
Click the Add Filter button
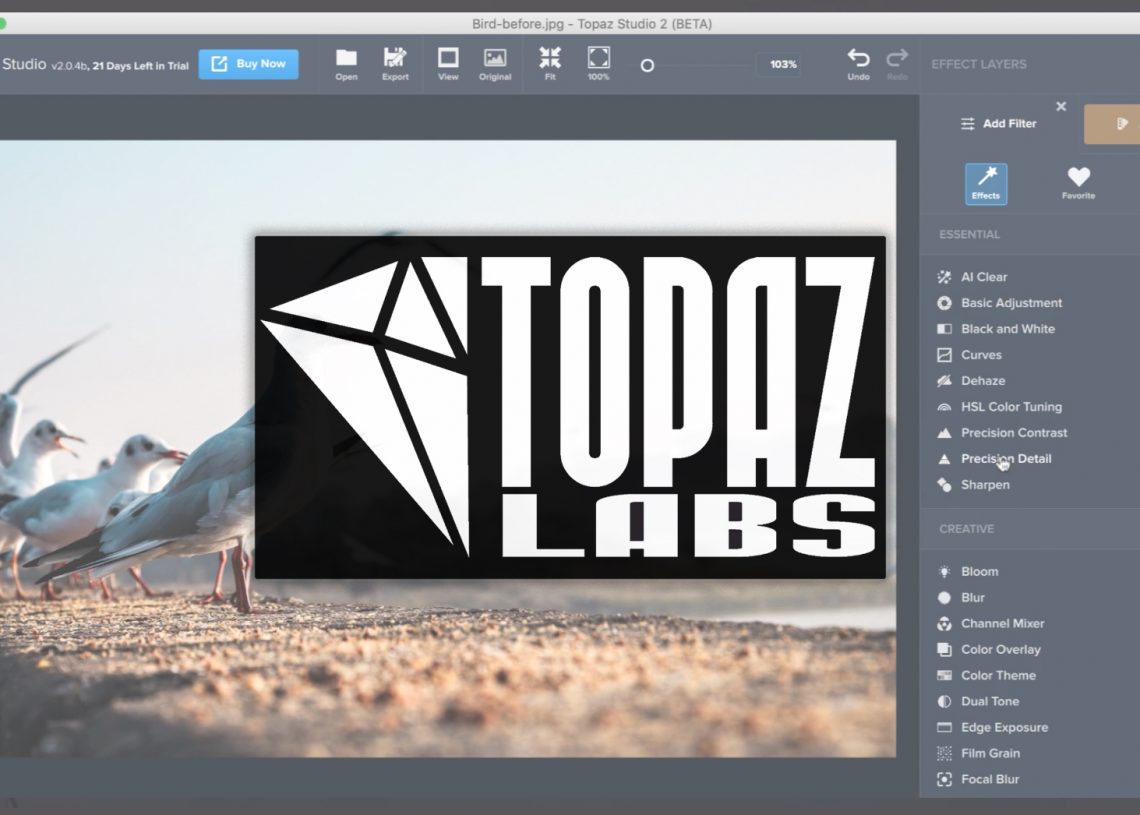tap(998, 124)
